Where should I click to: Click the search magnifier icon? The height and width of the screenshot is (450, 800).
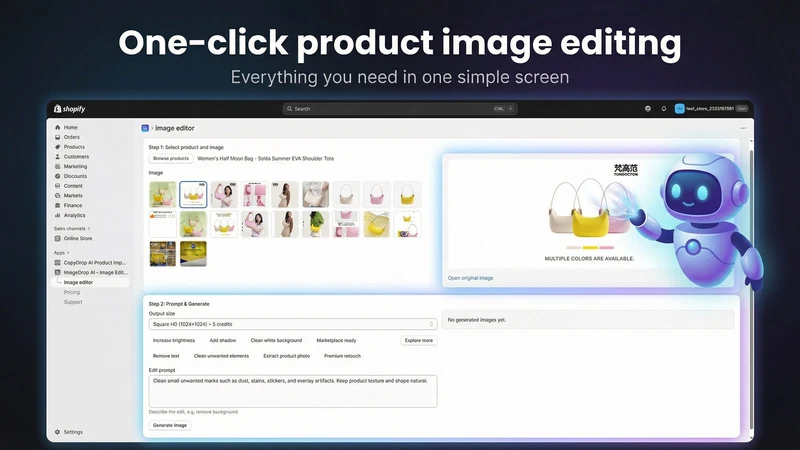289,109
